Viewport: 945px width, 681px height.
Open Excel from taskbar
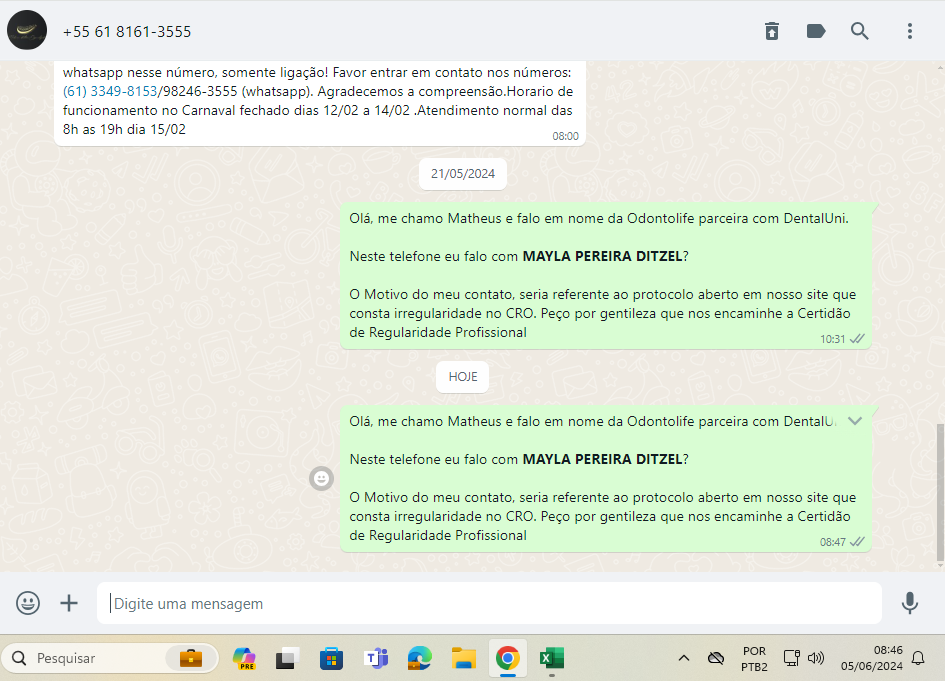click(551, 658)
